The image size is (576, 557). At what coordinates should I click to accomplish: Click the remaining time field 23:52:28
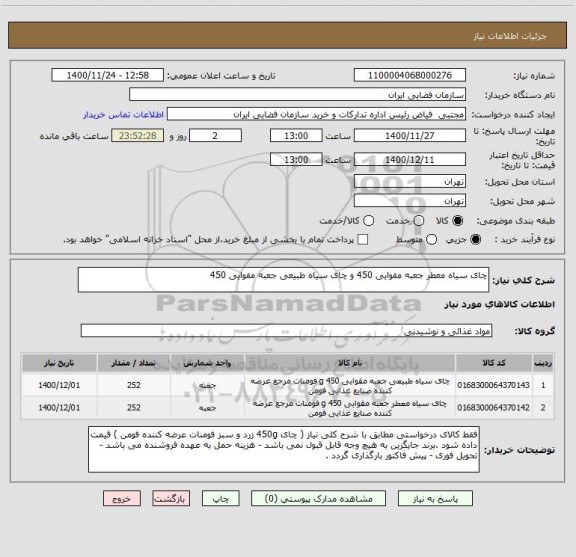[x=138, y=136]
